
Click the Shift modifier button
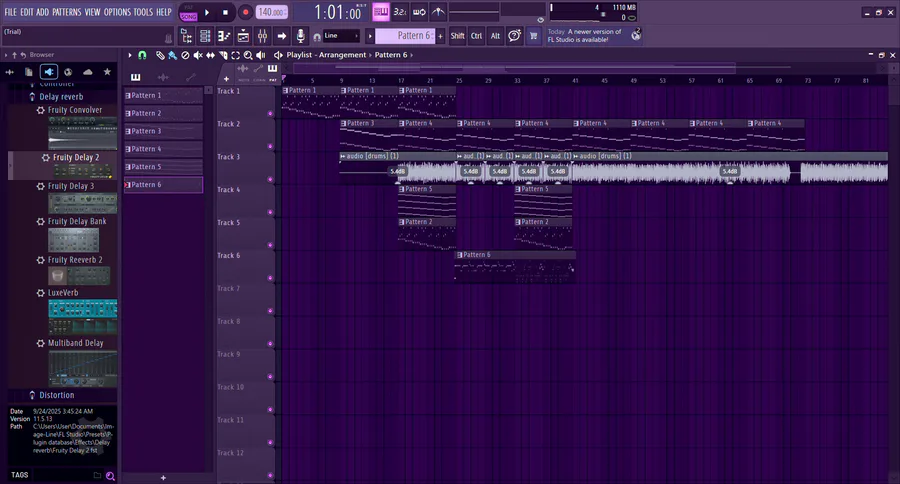tap(457, 36)
